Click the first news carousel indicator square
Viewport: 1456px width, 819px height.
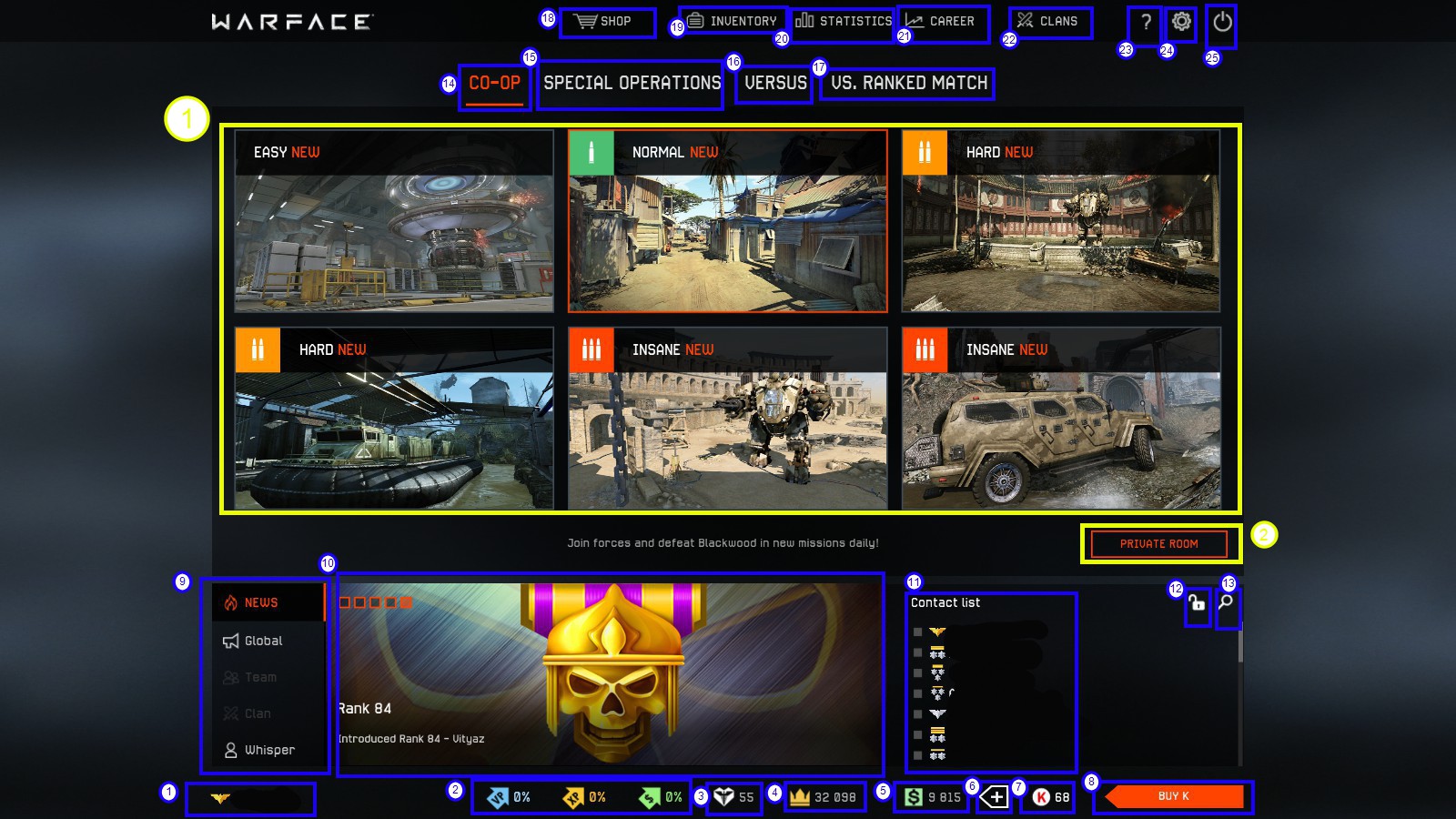click(x=345, y=602)
